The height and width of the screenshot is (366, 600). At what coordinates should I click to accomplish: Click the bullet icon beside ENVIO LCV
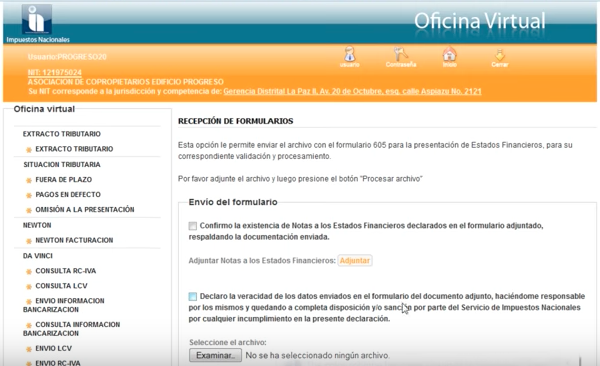29,349
